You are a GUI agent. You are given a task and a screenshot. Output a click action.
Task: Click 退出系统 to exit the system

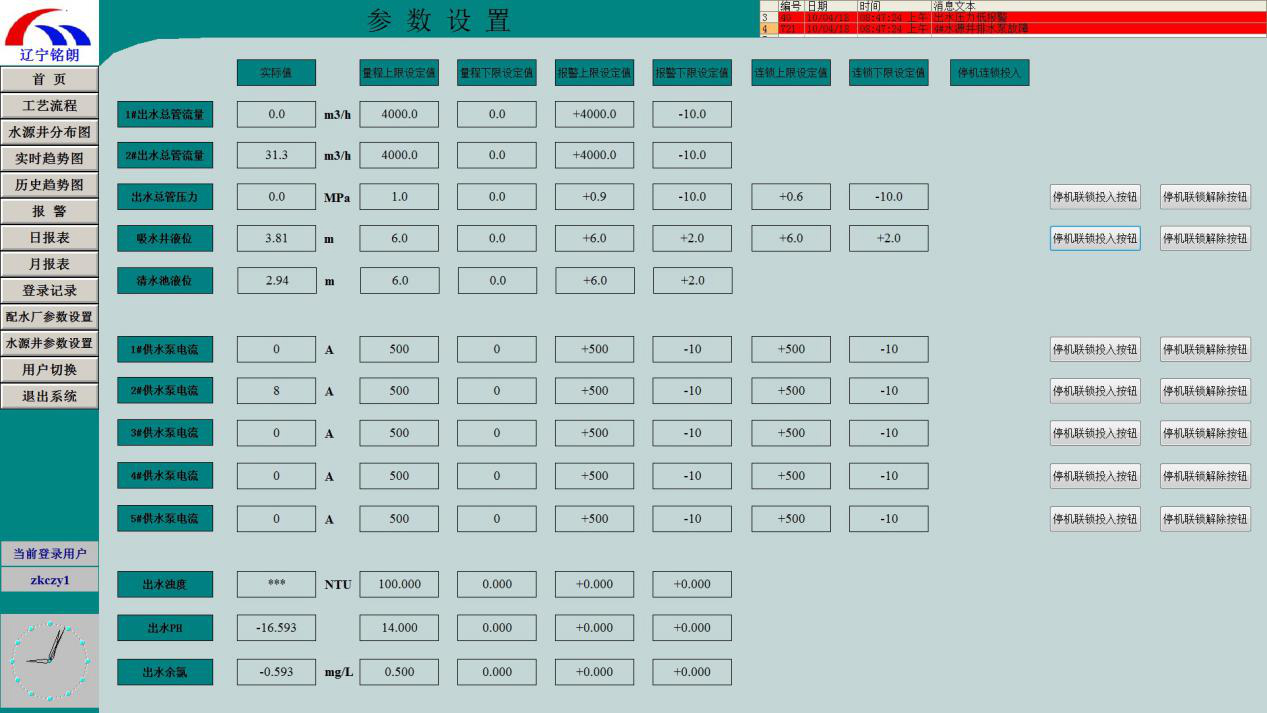pyautogui.click(x=49, y=396)
